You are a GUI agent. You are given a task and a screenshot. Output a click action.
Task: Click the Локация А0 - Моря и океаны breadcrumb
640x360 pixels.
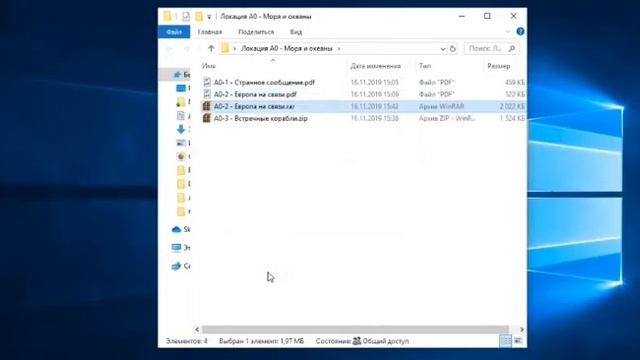tap(287, 49)
